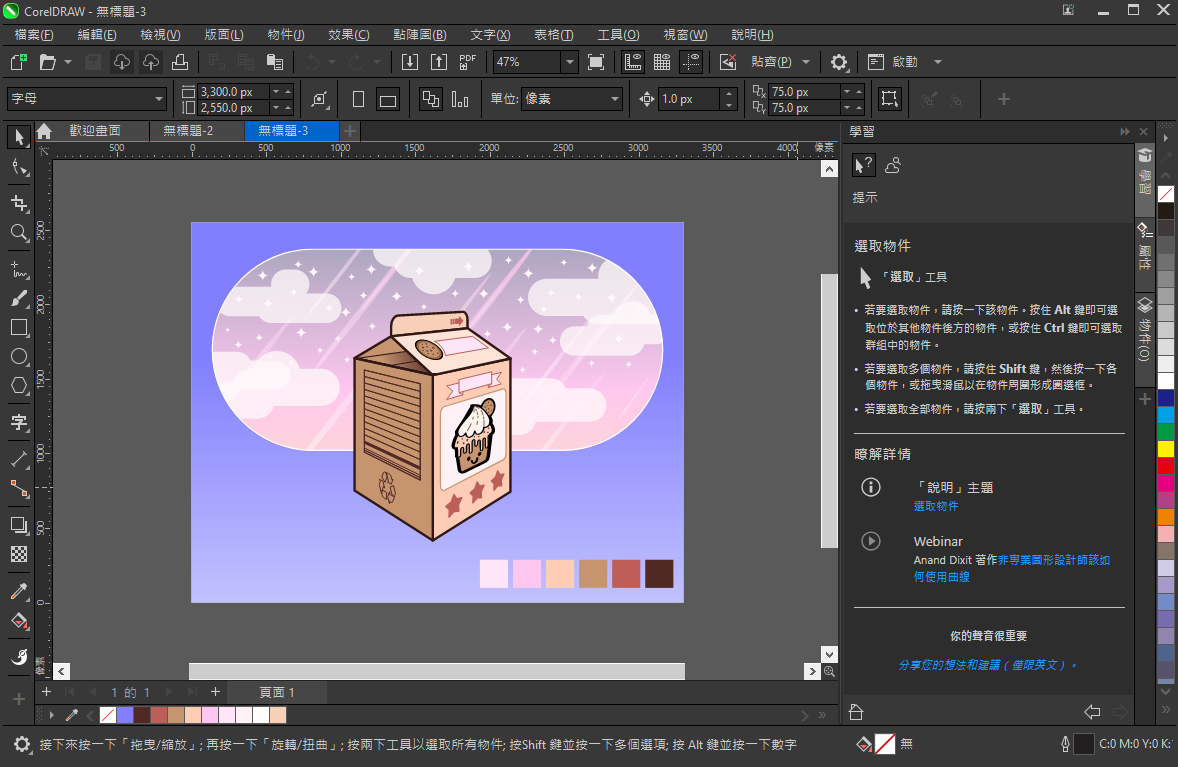
Task: Select the Zoom magnifier tool
Action: point(19,233)
